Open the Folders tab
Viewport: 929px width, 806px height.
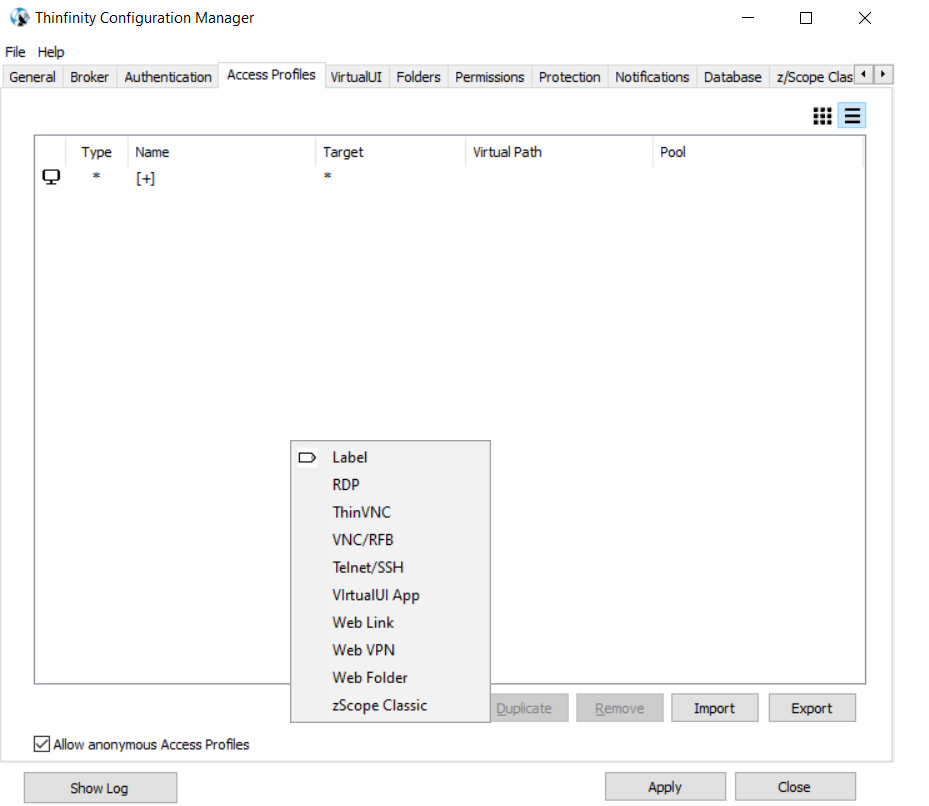[418, 77]
